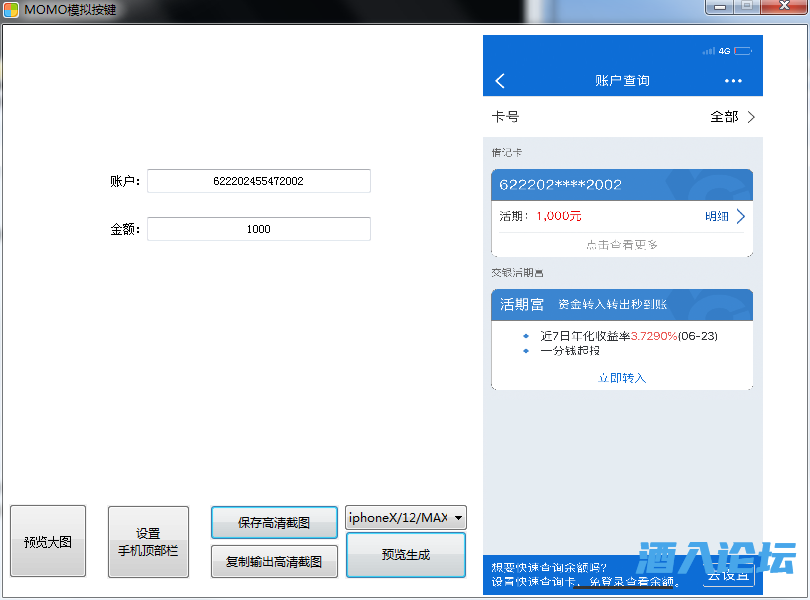Open the iphoneX/12/MAX device dropdown
810x600 pixels.
pyautogui.click(x=405, y=517)
